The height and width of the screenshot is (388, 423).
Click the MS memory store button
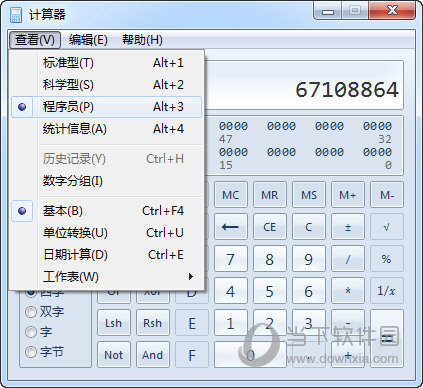click(309, 195)
